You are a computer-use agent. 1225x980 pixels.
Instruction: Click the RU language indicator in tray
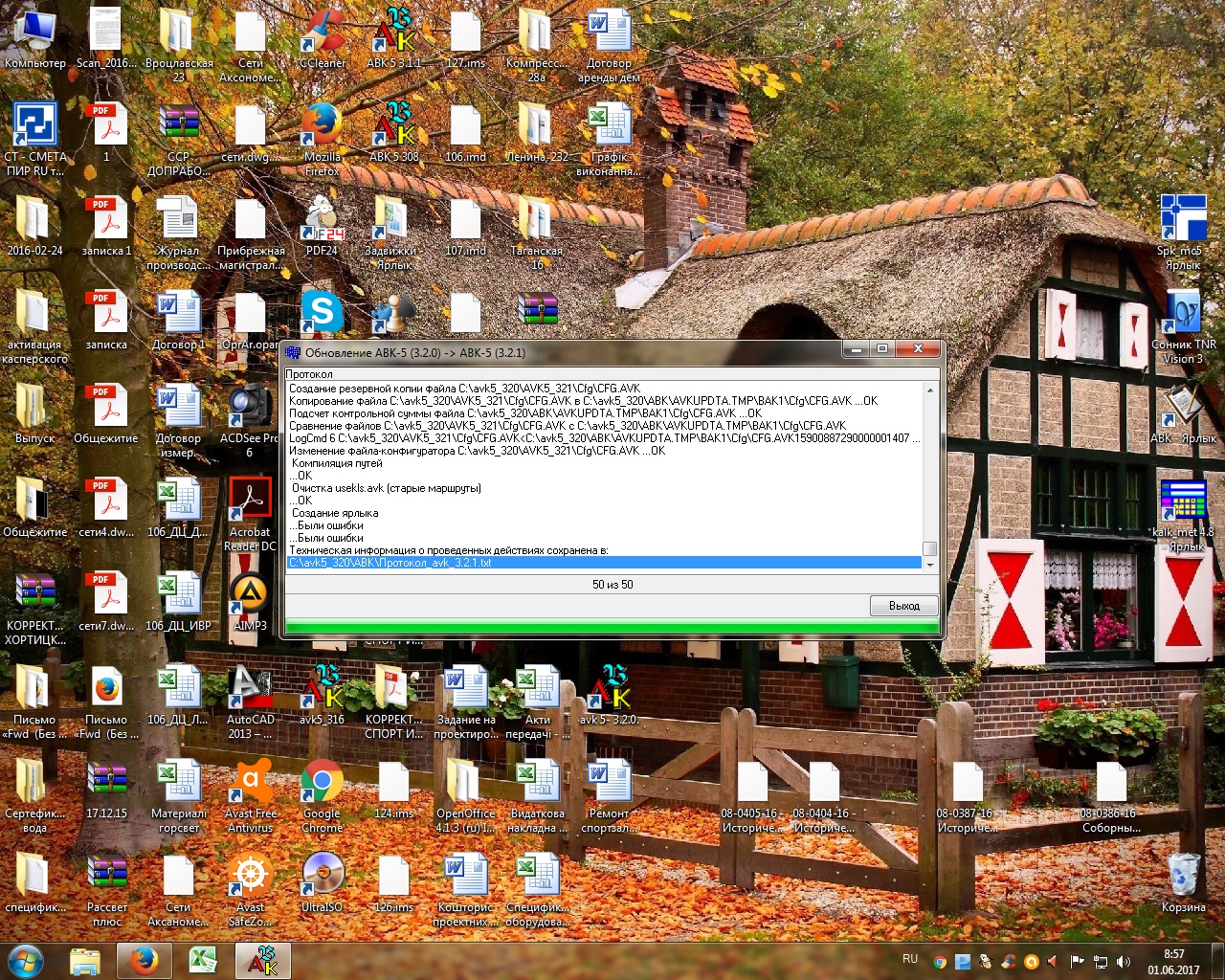[910, 960]
